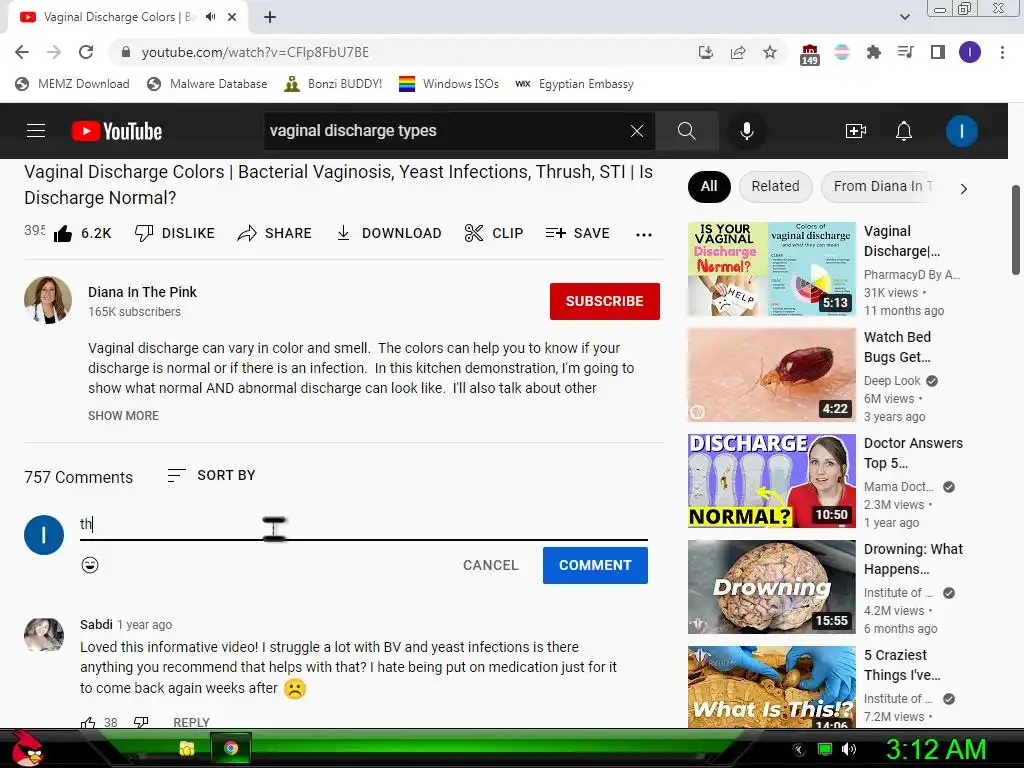The image size is (1024, 768).
Task: Click the taskbar volume speaker icon
Action: tap(848, 749)
